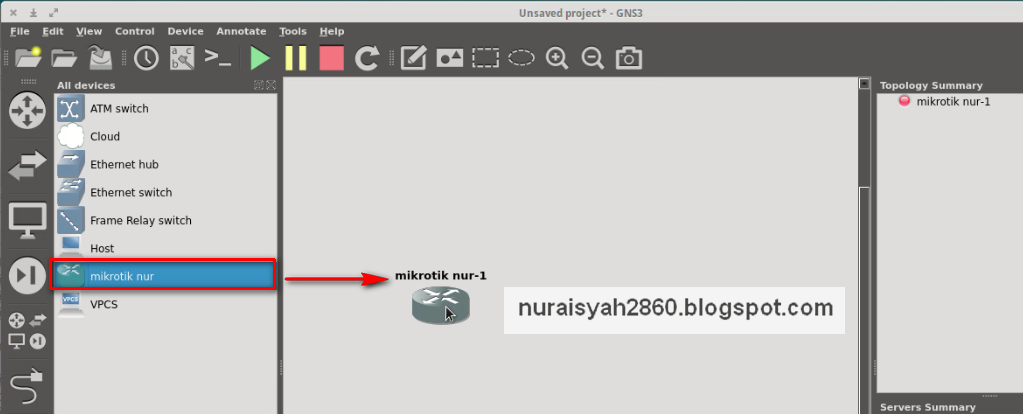Viewport: 1023px width, 414px height.
Task: Select VPCS in device list
Action: coord(165,304)
